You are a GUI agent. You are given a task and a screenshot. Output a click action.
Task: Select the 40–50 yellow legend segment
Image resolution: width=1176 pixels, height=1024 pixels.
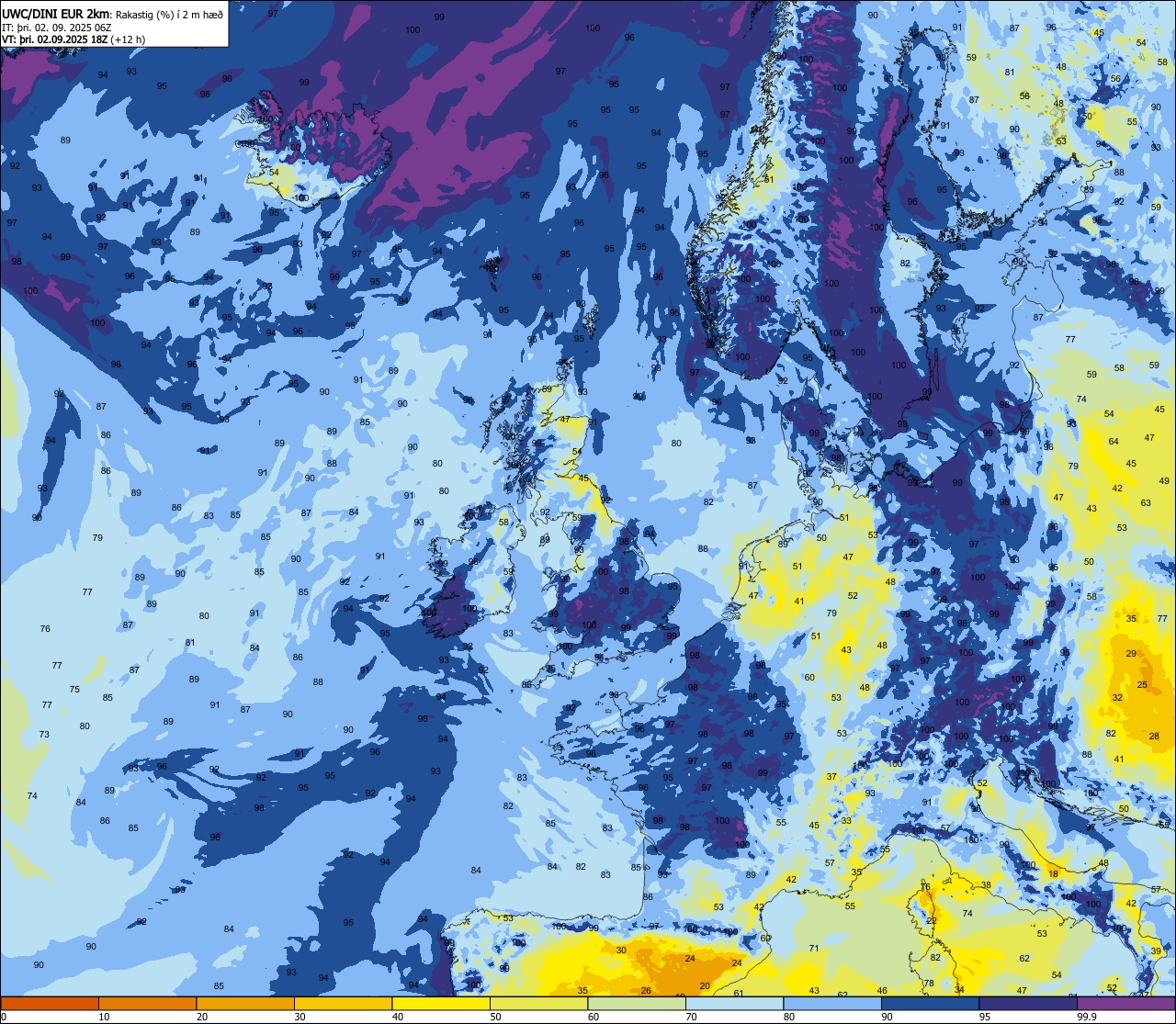coord(441,1004)
